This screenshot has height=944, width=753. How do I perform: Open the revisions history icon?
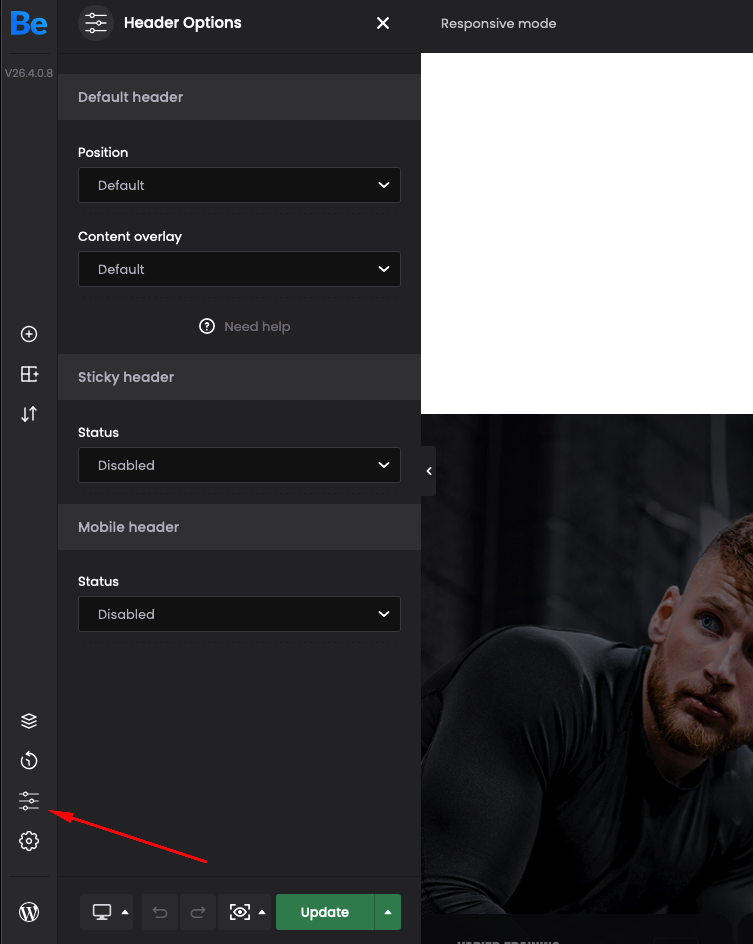click(29, 761)
